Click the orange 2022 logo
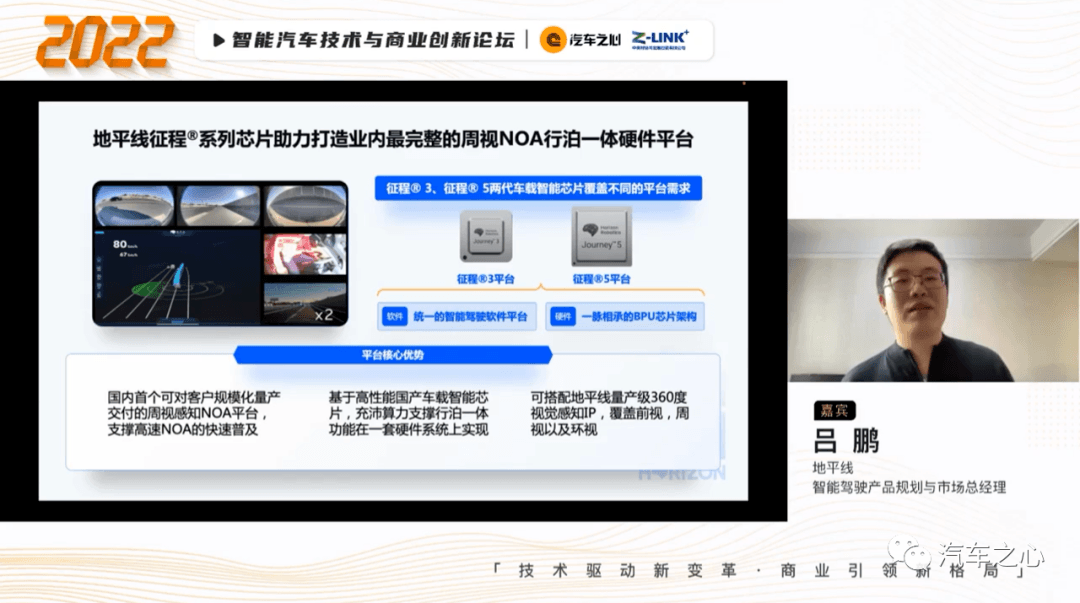This screenshot has width=1080, height=603. click(105, 42)
